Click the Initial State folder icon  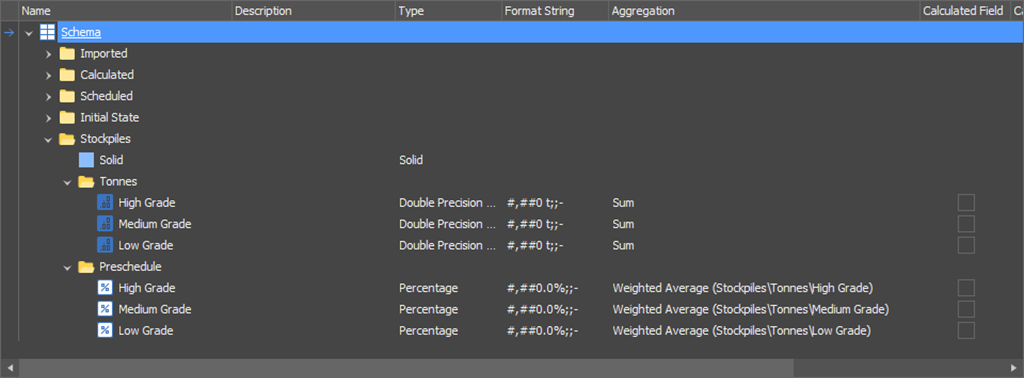pos(67,118)
